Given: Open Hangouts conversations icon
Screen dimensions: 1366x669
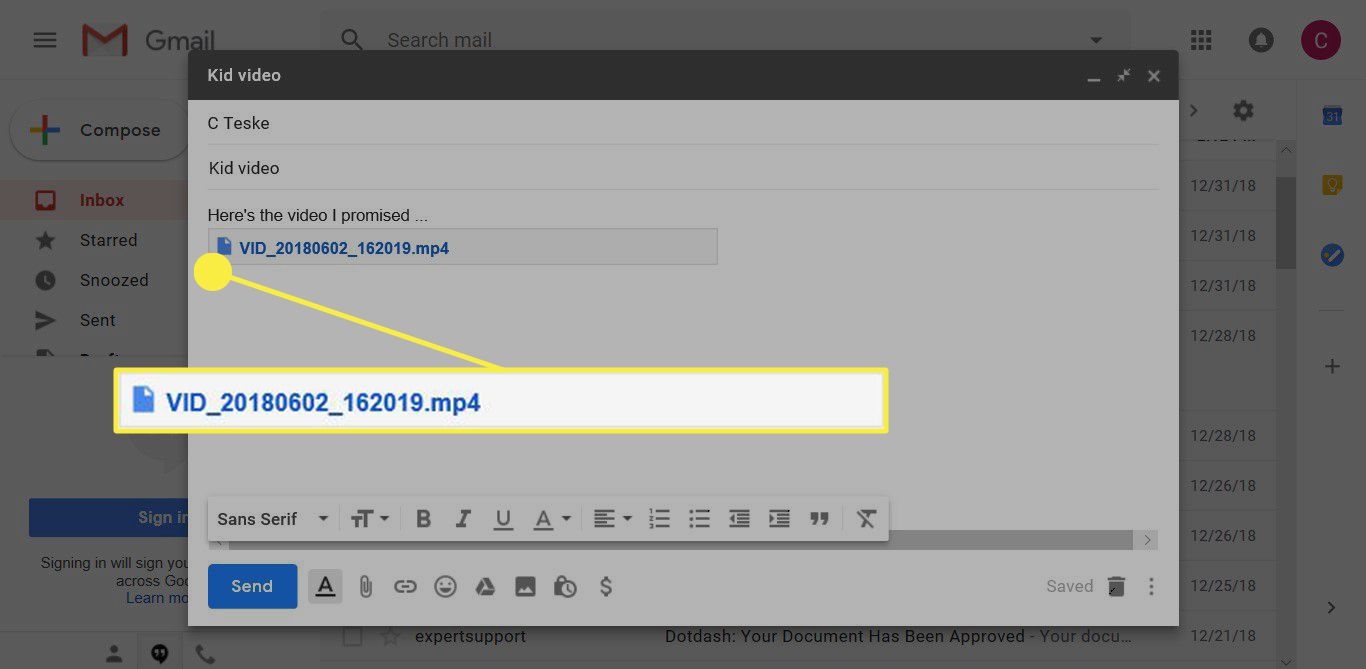Looking at the screenshot, I should [159, 654].
